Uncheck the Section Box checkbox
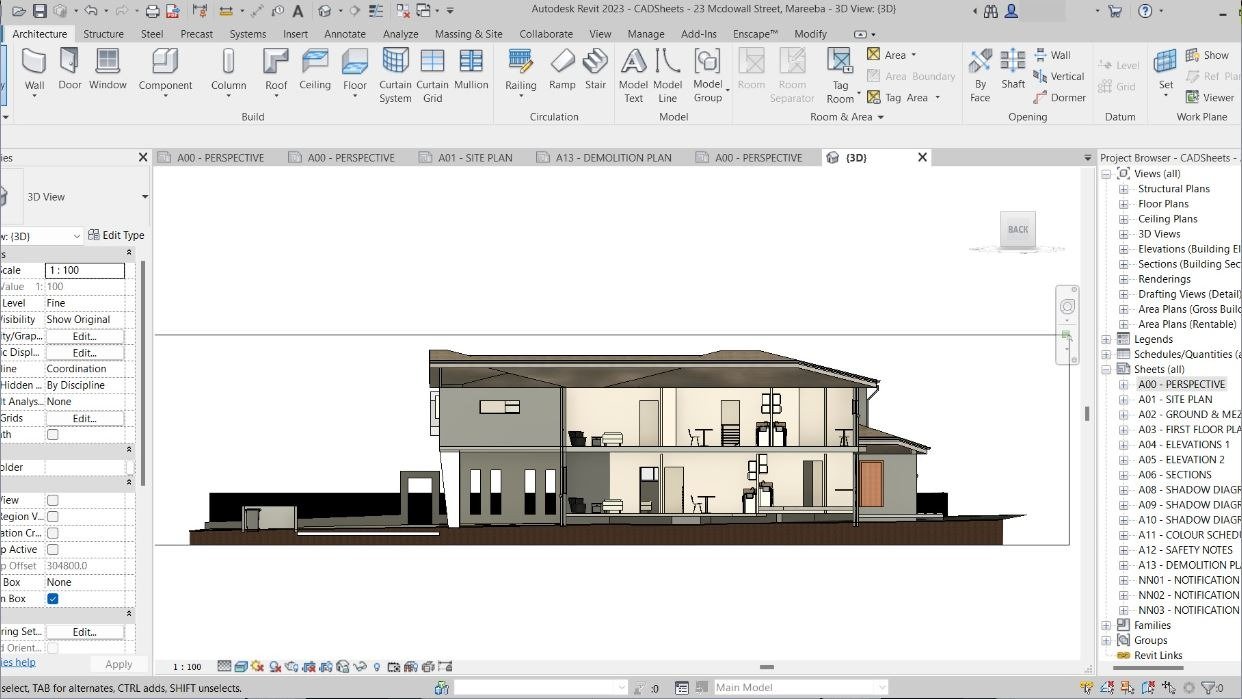Screen dimensions: 1242x699 coord(53,599)
